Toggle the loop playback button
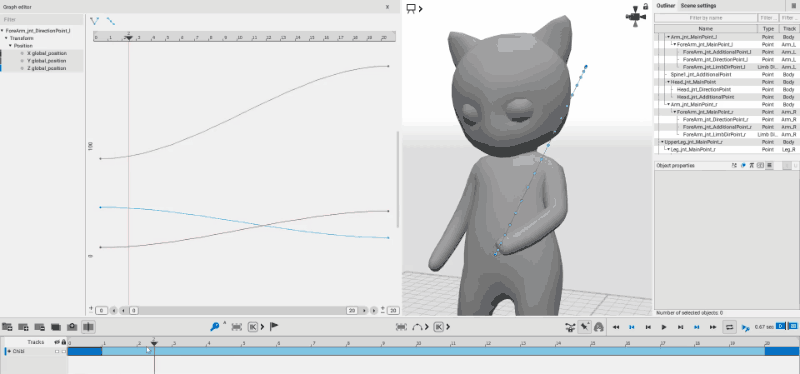The width and height of the screenshot is (800, 374). point(730,327)
